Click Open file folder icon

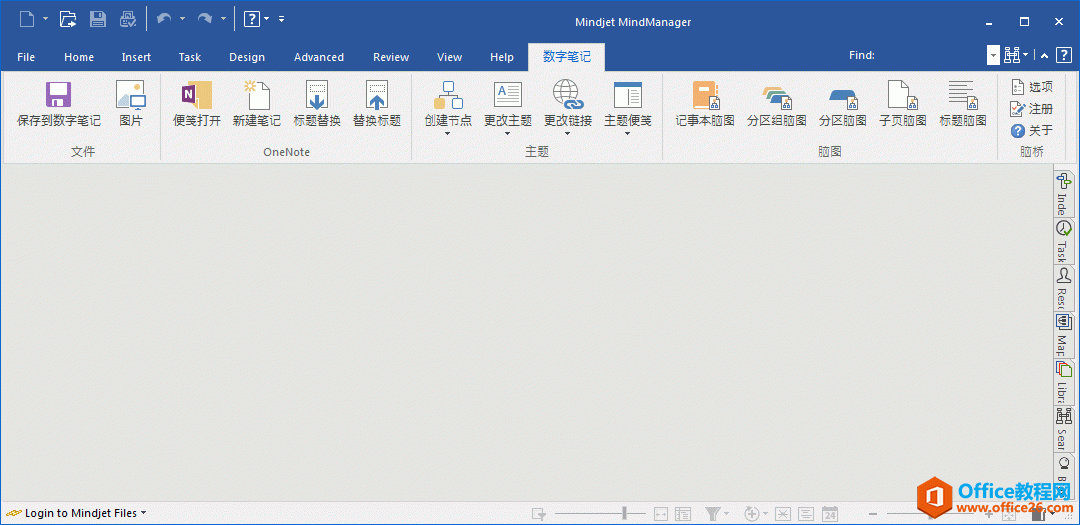click(68, 19)
